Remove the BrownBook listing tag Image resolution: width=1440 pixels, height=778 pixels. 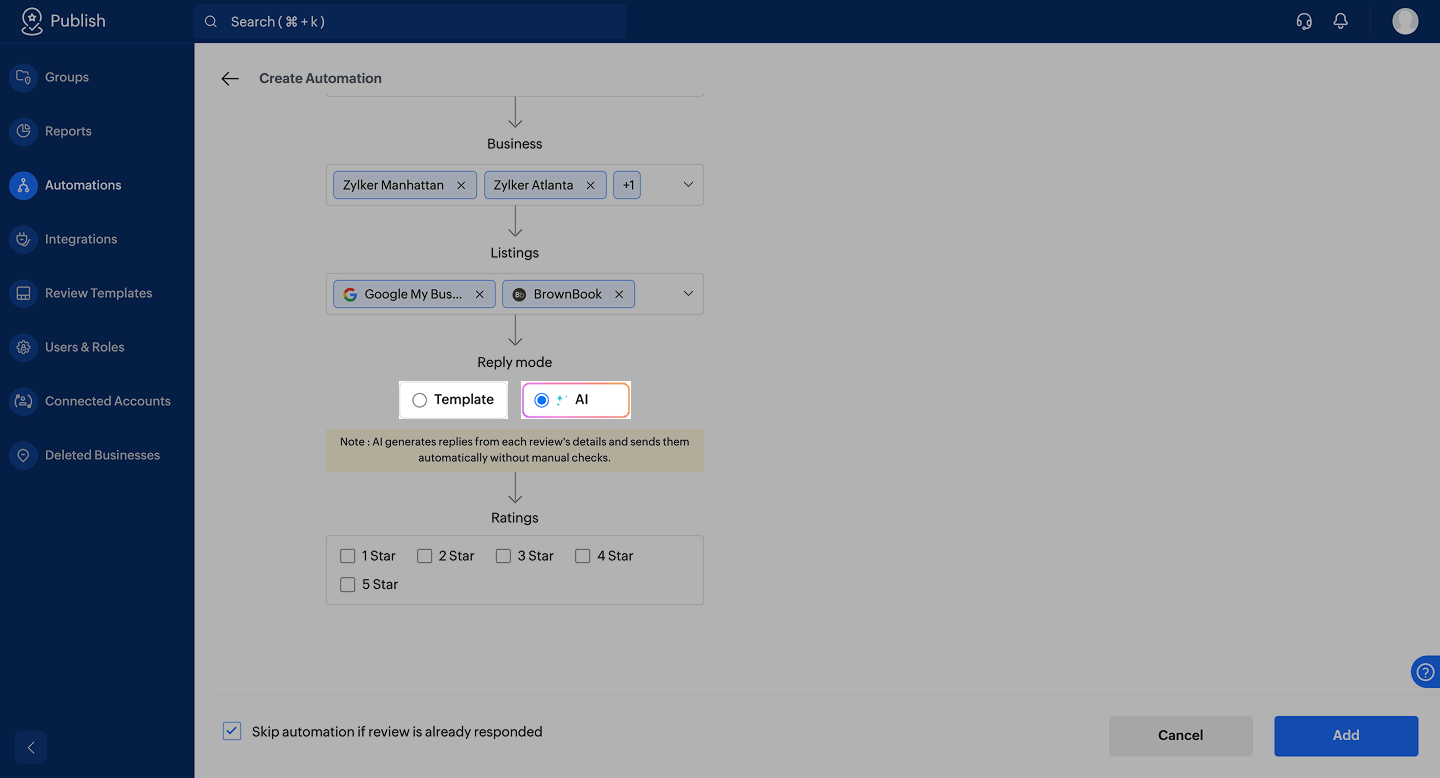[618, 294]
